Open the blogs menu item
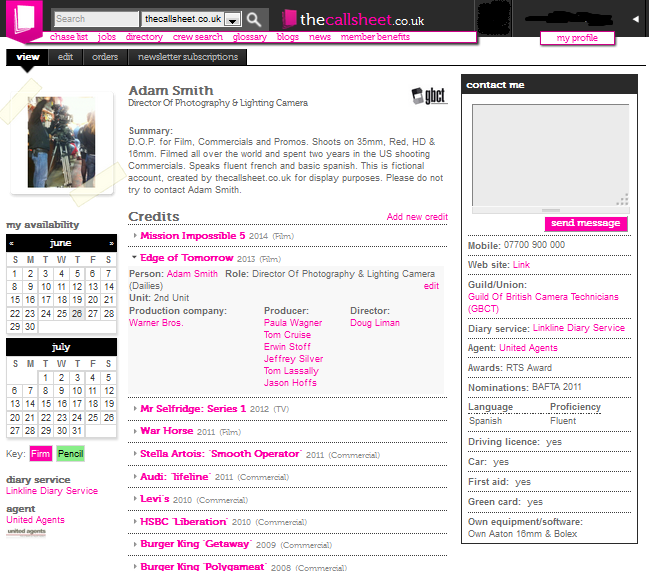This screenshot has height=571, width=649. pos(288,37)
